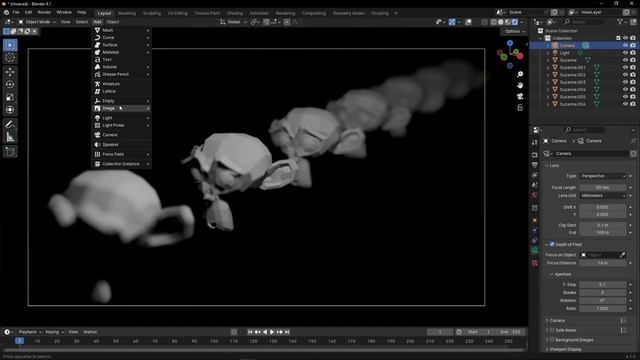Viewport: 640px width, 360px height.
Task: Toggle the Safe Areas checkbox
Action: pyautogui.click(x=552, y=330)
